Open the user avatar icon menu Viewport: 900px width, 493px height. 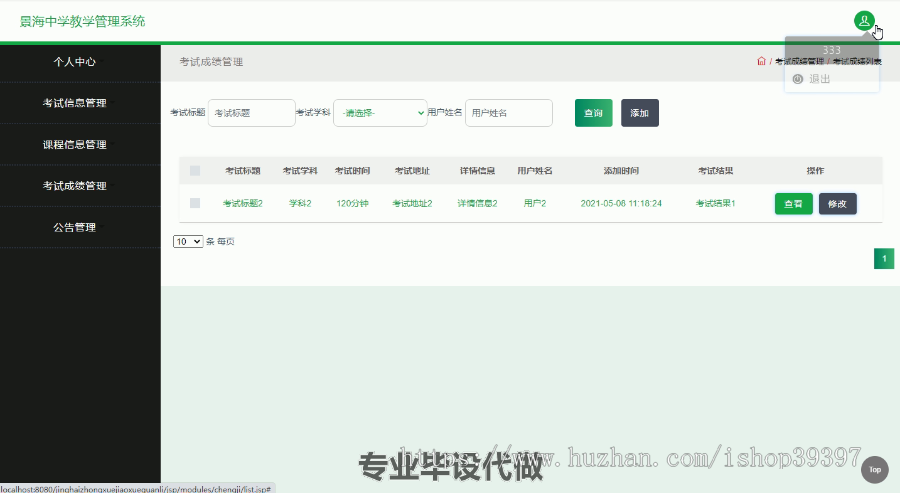pos(864,21)
